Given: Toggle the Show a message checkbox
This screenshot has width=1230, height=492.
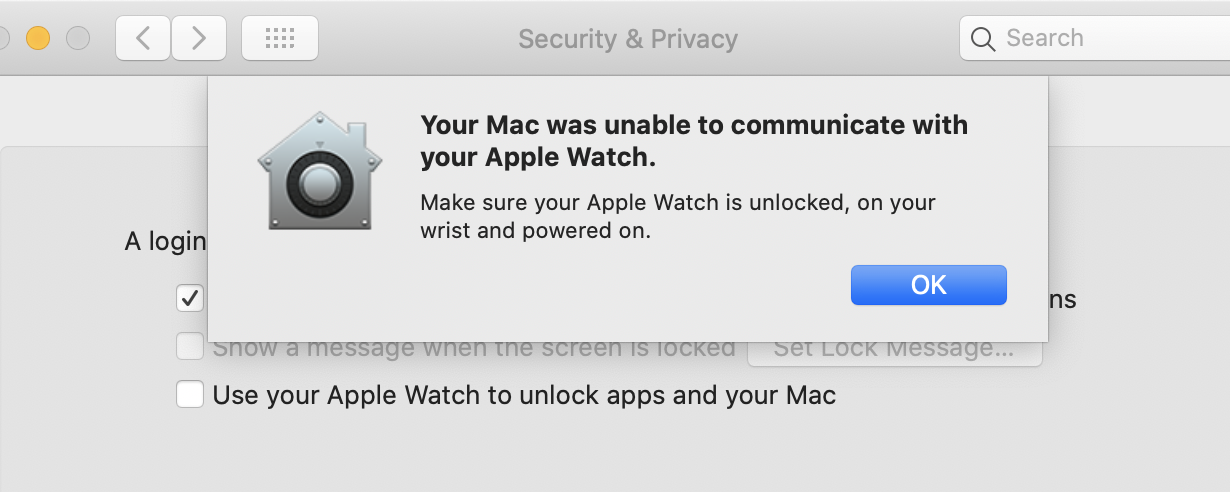Looking at the screenshot, I should click(189, 347).
